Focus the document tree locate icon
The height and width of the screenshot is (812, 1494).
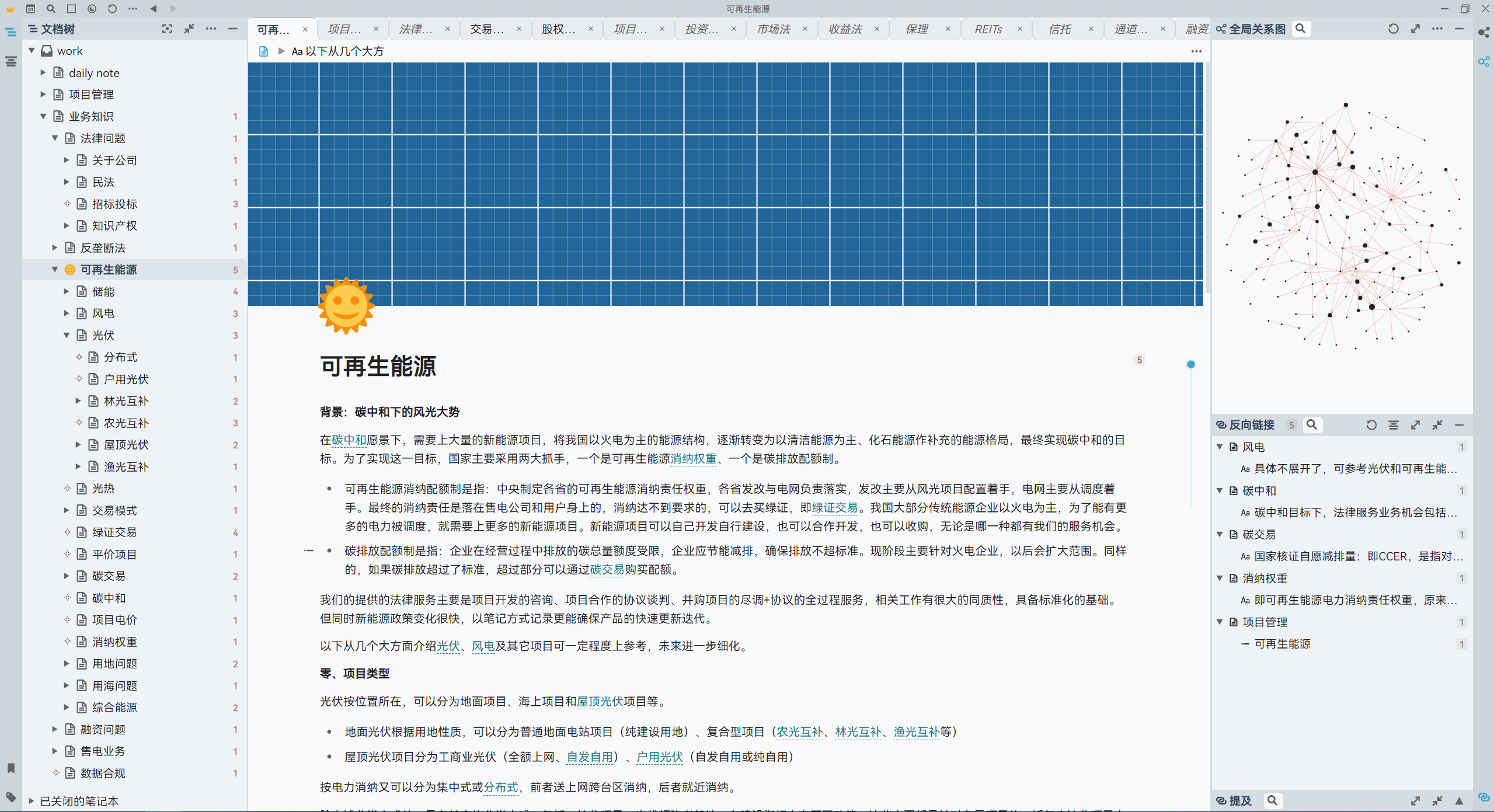coord(167,29)
